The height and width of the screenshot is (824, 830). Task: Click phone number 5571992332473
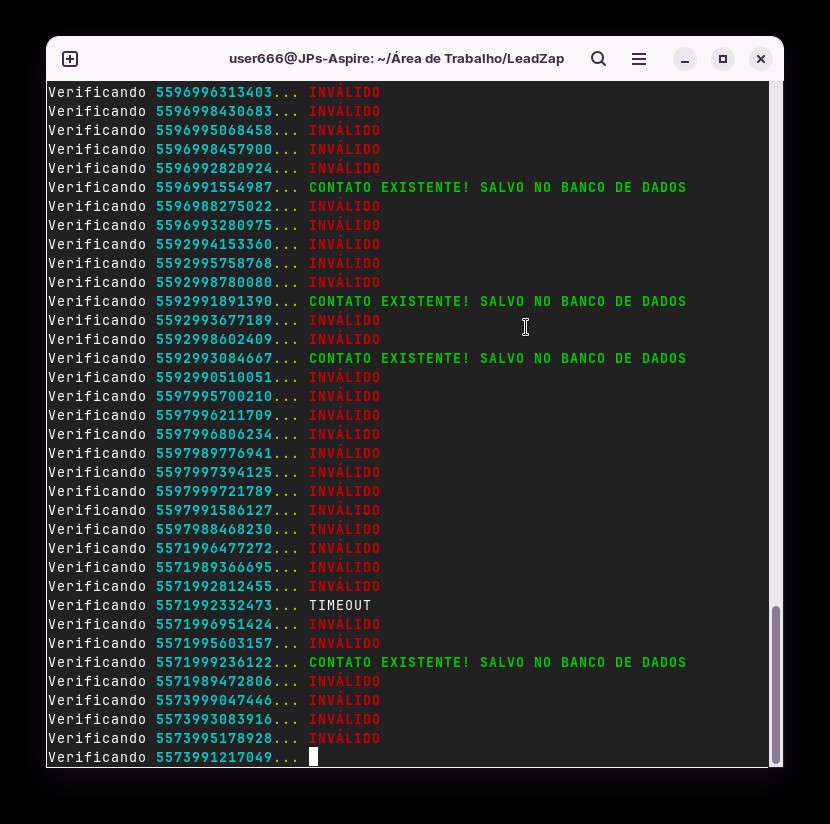[x=214, y=606]
